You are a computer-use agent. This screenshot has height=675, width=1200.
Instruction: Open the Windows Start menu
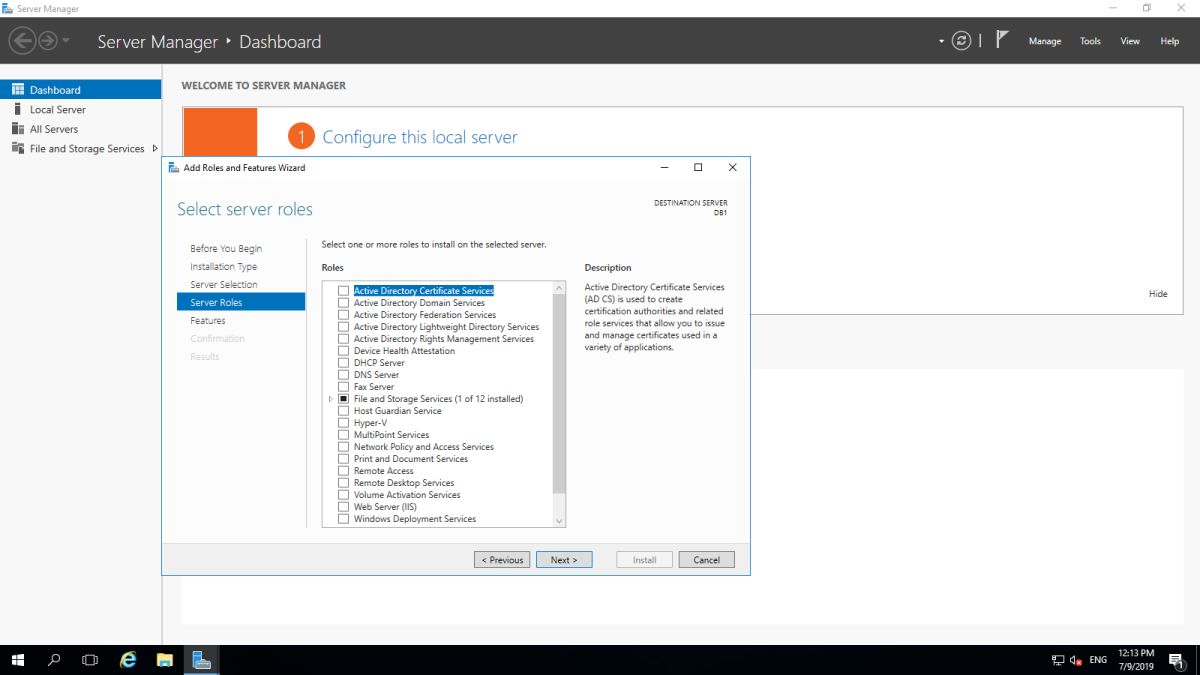tap(18, 660)
